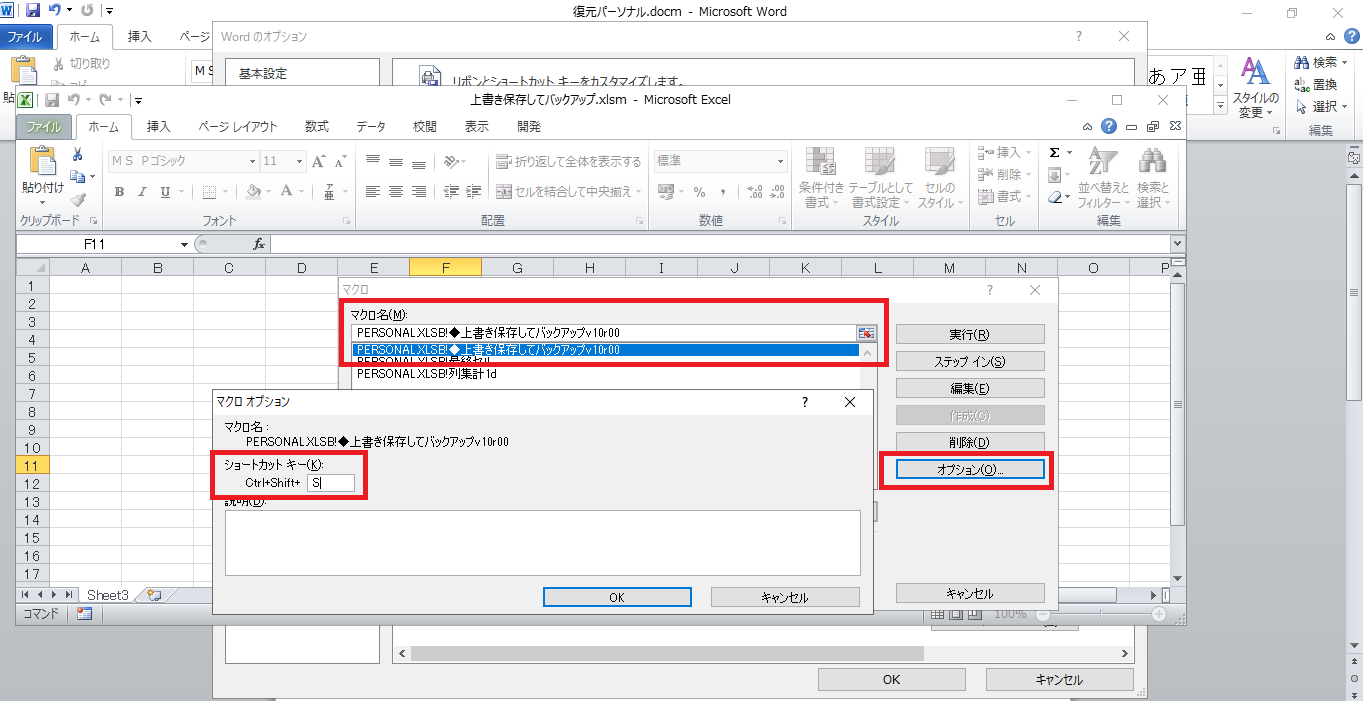Click the AutoSum sigma icon
The width and height of the screenshot is (1363, 701).
pos(1054,153)
